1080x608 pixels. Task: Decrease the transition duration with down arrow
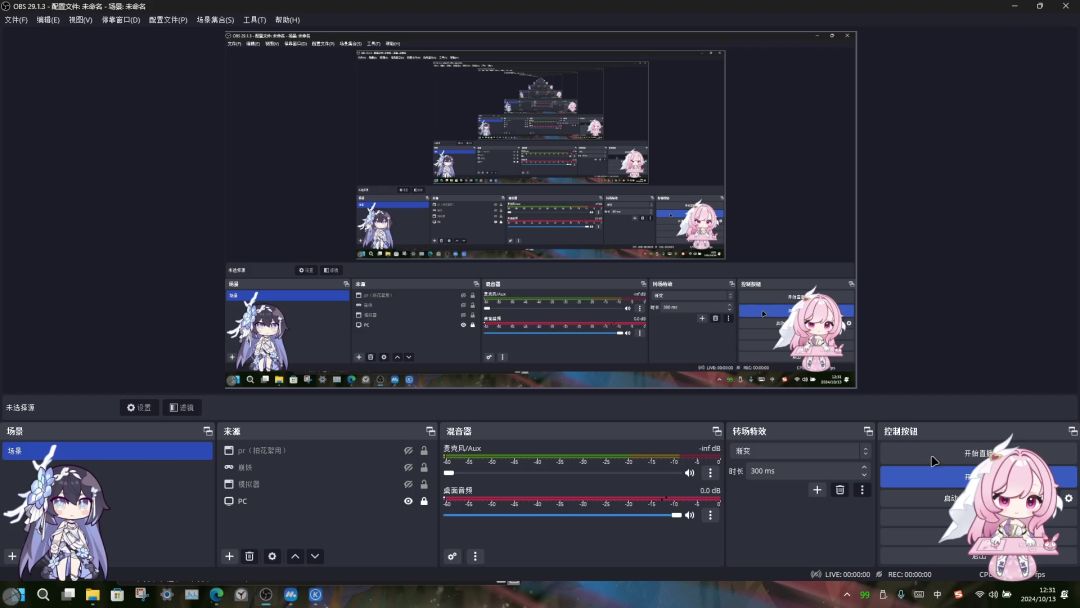coord(864,475)
